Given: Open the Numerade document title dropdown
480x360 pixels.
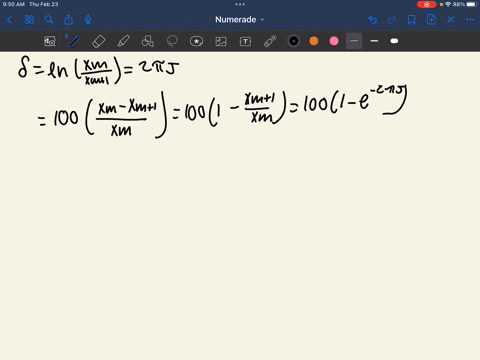Looking at the screenshot, I should coord(240,20).
